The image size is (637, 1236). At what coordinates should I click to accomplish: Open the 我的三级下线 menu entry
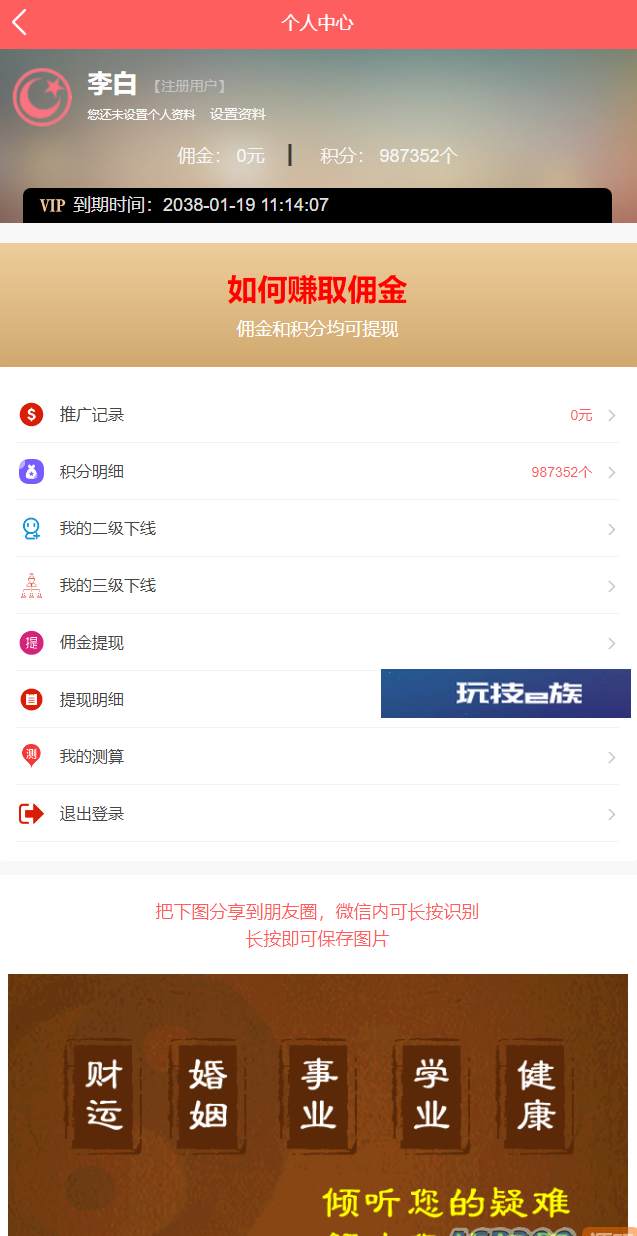[x=318, y=585]
